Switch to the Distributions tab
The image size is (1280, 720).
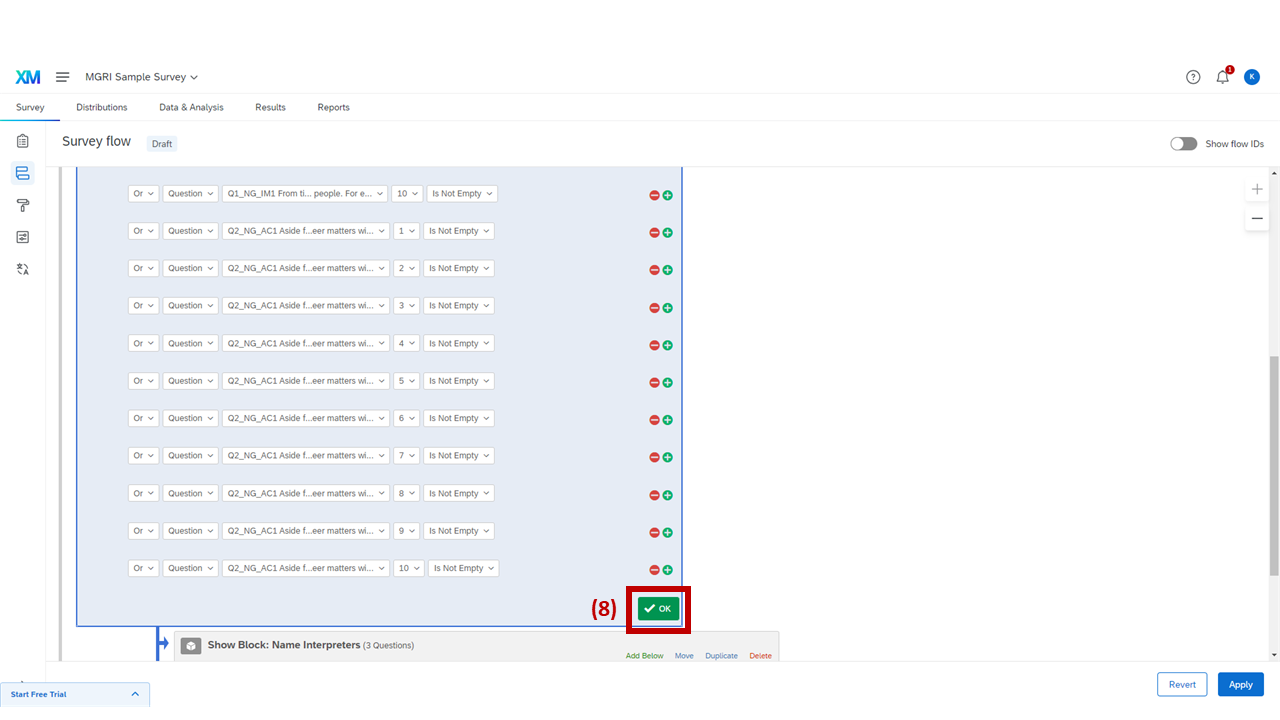point(101,107)
